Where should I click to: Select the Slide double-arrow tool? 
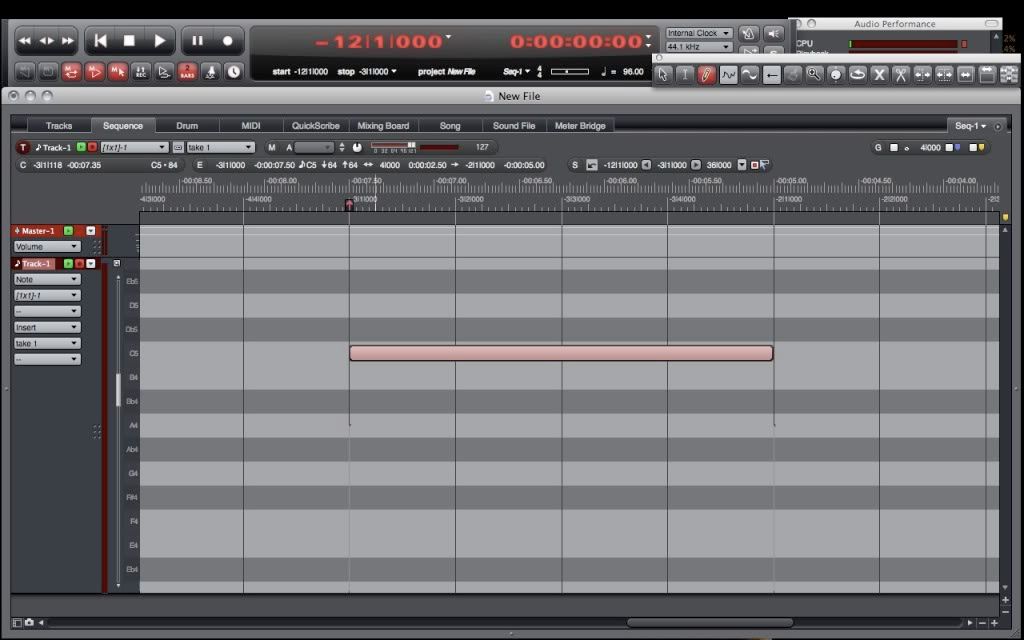965,75
